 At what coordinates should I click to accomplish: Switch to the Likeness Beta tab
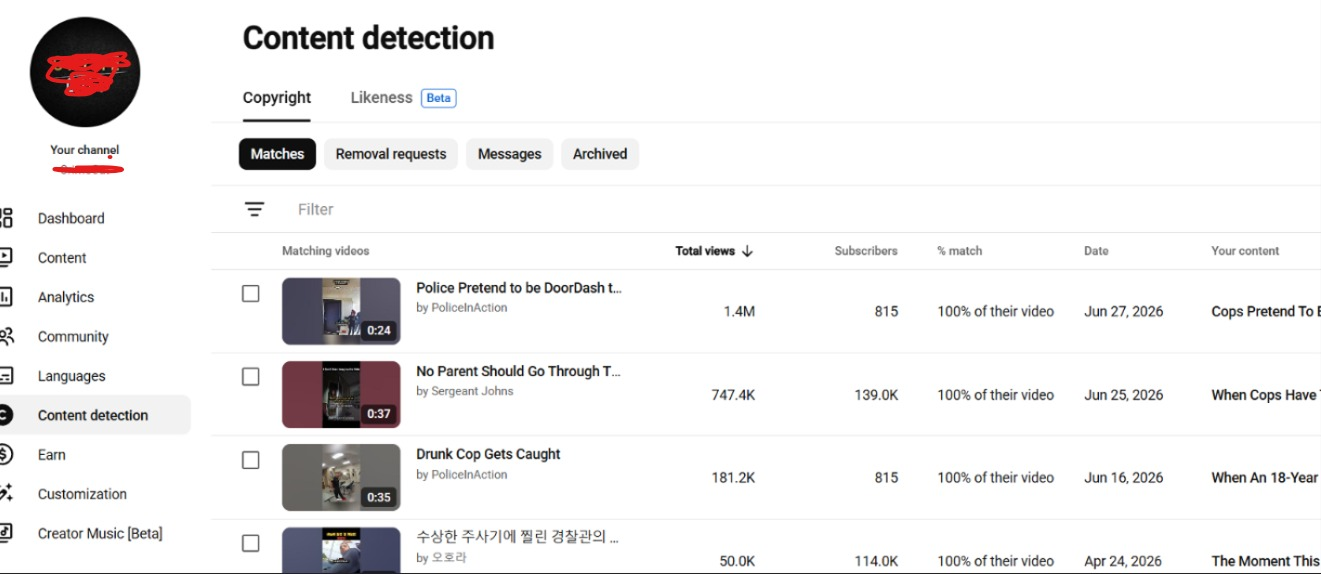click(403, 98)
